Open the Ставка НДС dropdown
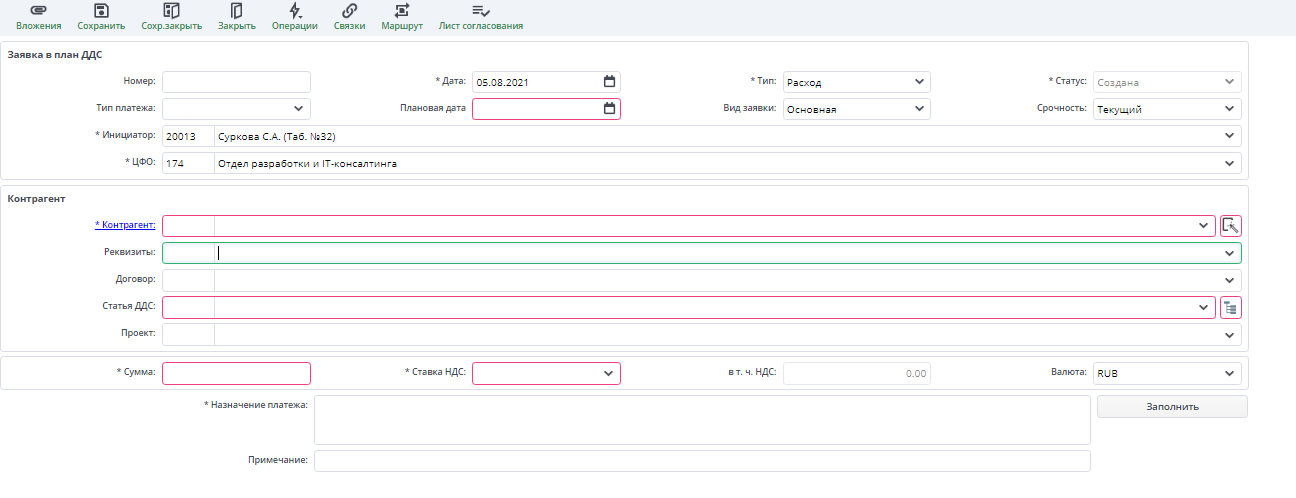Viewport: 1296px width, 498px height. click(x=608, y=373)
